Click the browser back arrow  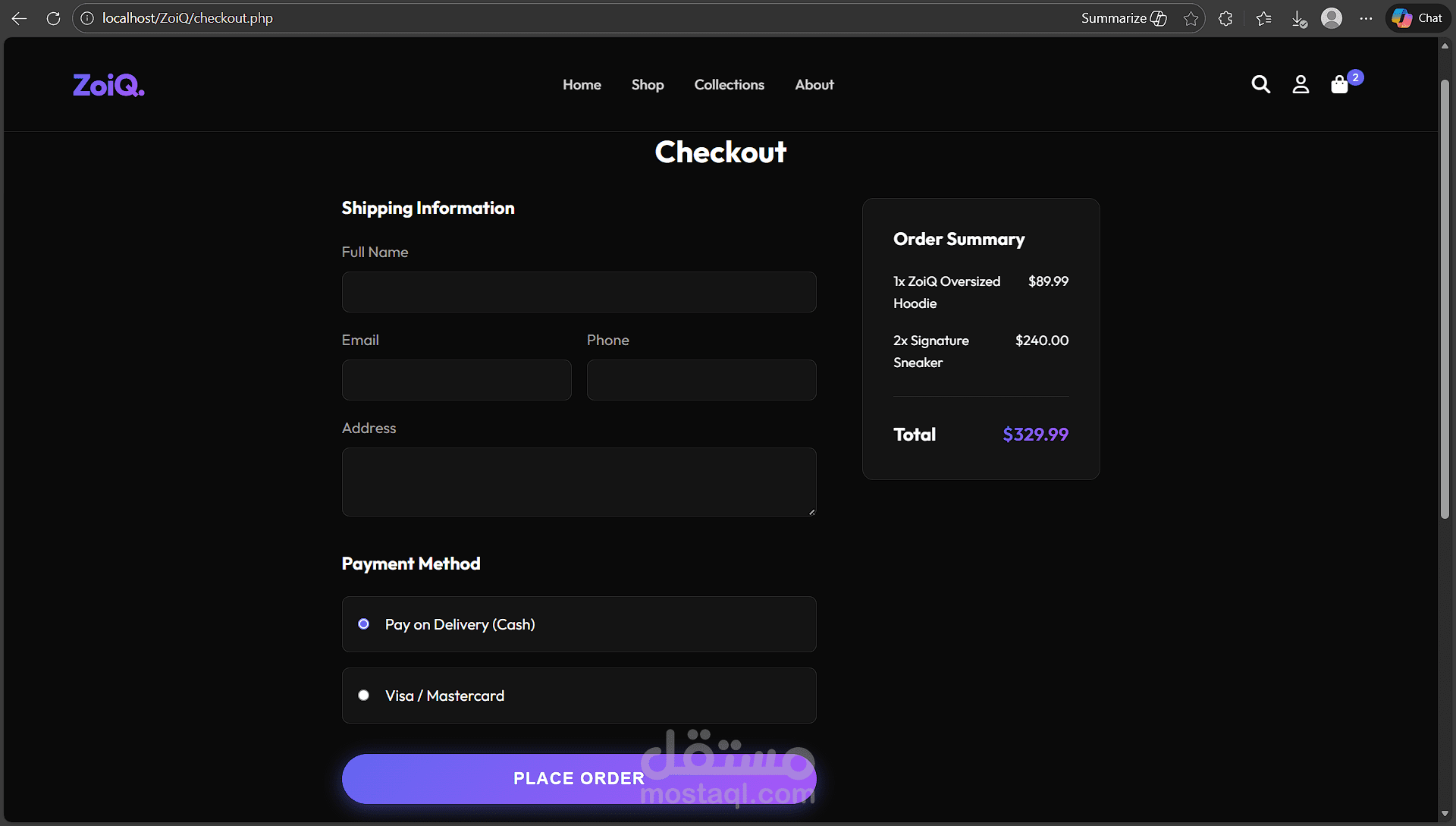[20, 18]
